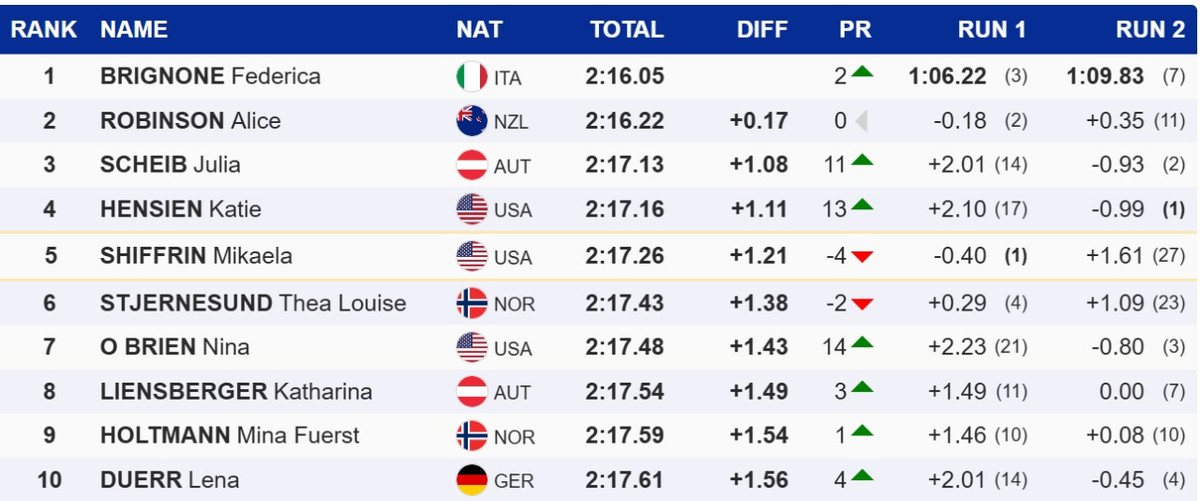1200x501 pixels.
Task: Click total time 2:16.22 for Robinson
Action: coord(625,121)
